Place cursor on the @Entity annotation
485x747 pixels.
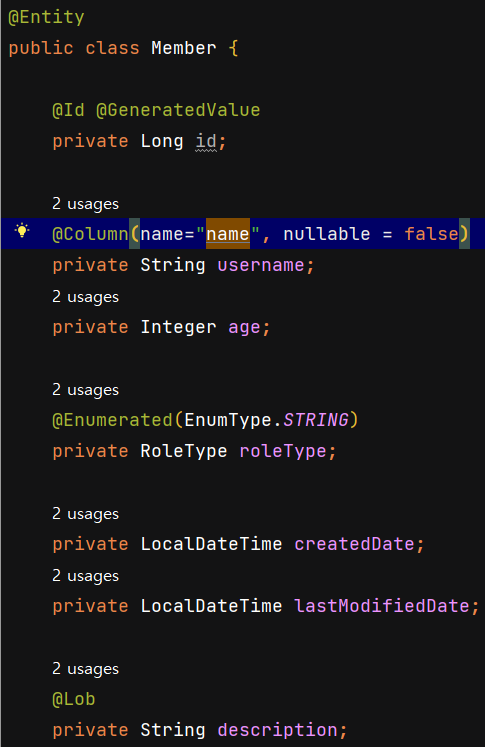(46, 18)
